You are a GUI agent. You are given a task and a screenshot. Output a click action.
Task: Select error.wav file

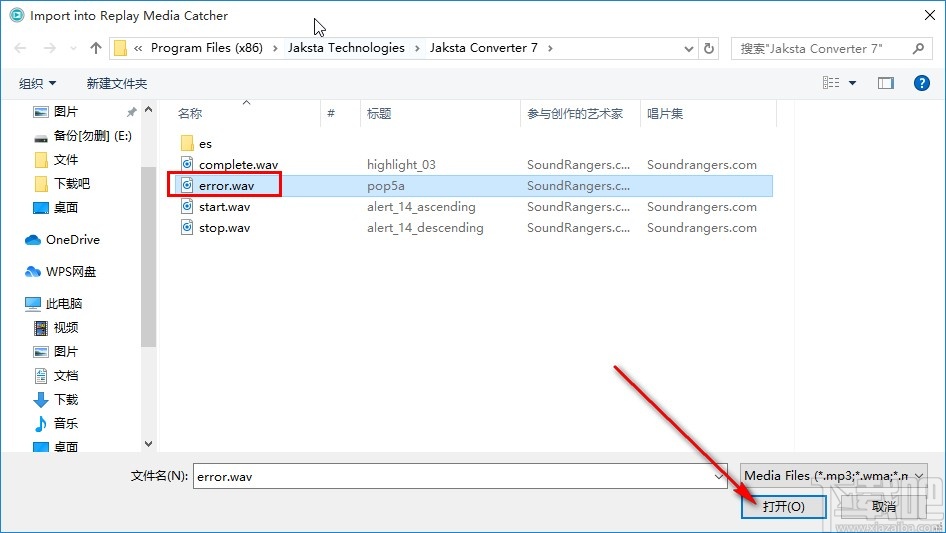click(226, 186)
